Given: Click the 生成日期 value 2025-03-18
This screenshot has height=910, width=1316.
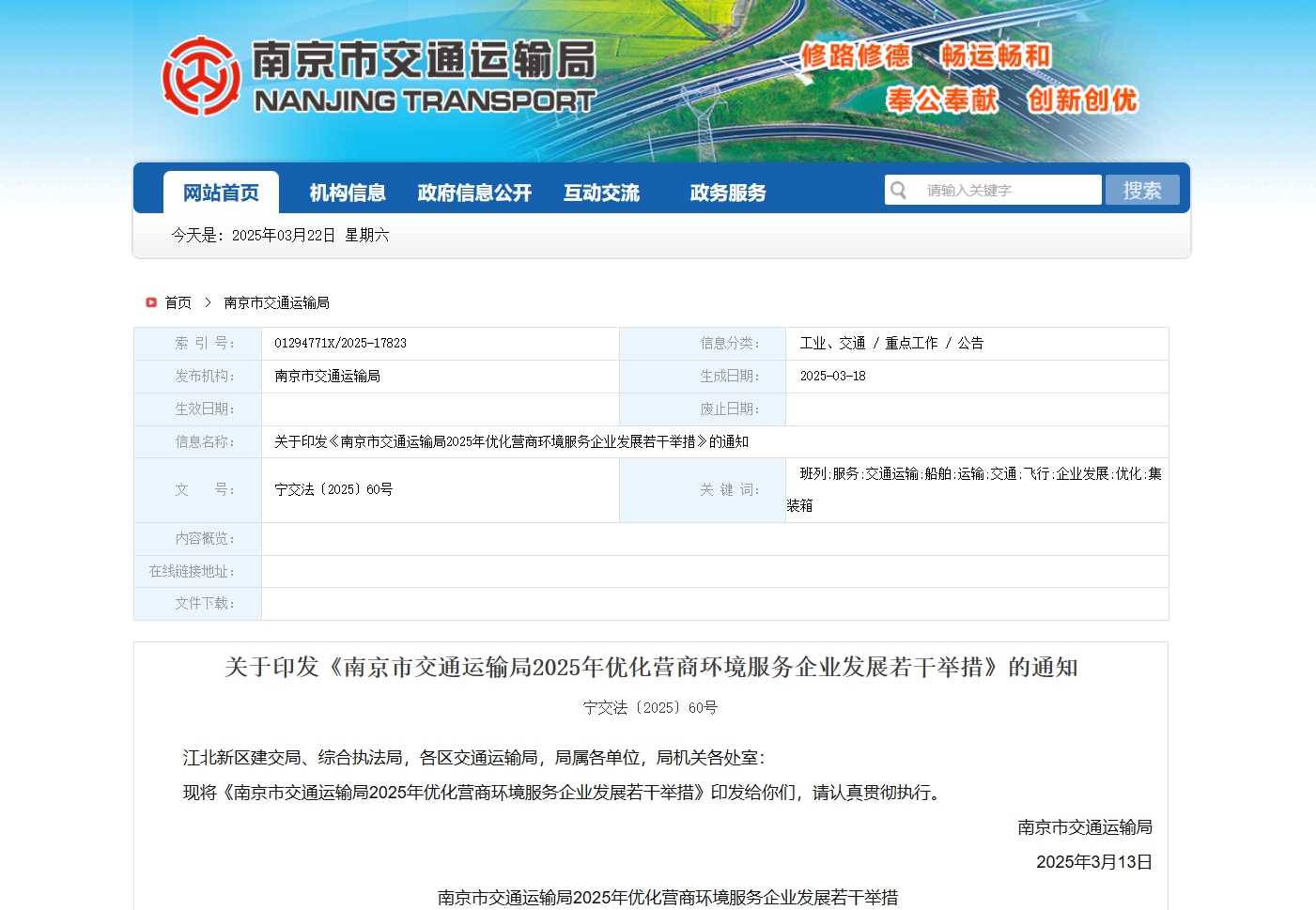Looking at the screenshot, I should tap(832, 376).
